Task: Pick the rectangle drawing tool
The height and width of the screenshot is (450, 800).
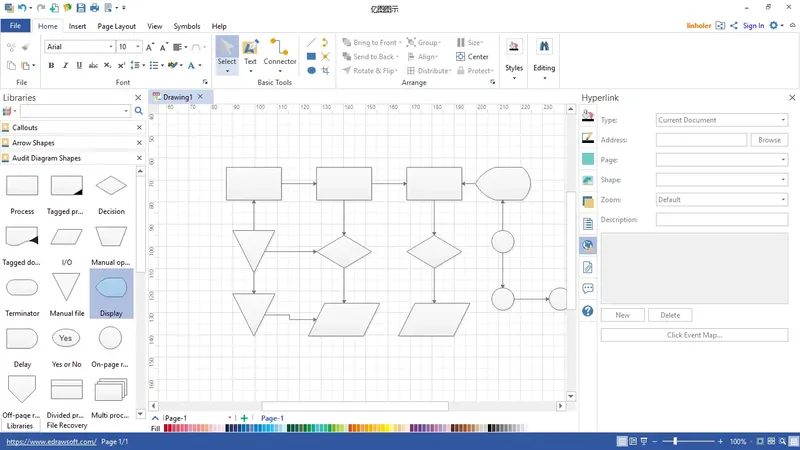Action: click(311, 57)
